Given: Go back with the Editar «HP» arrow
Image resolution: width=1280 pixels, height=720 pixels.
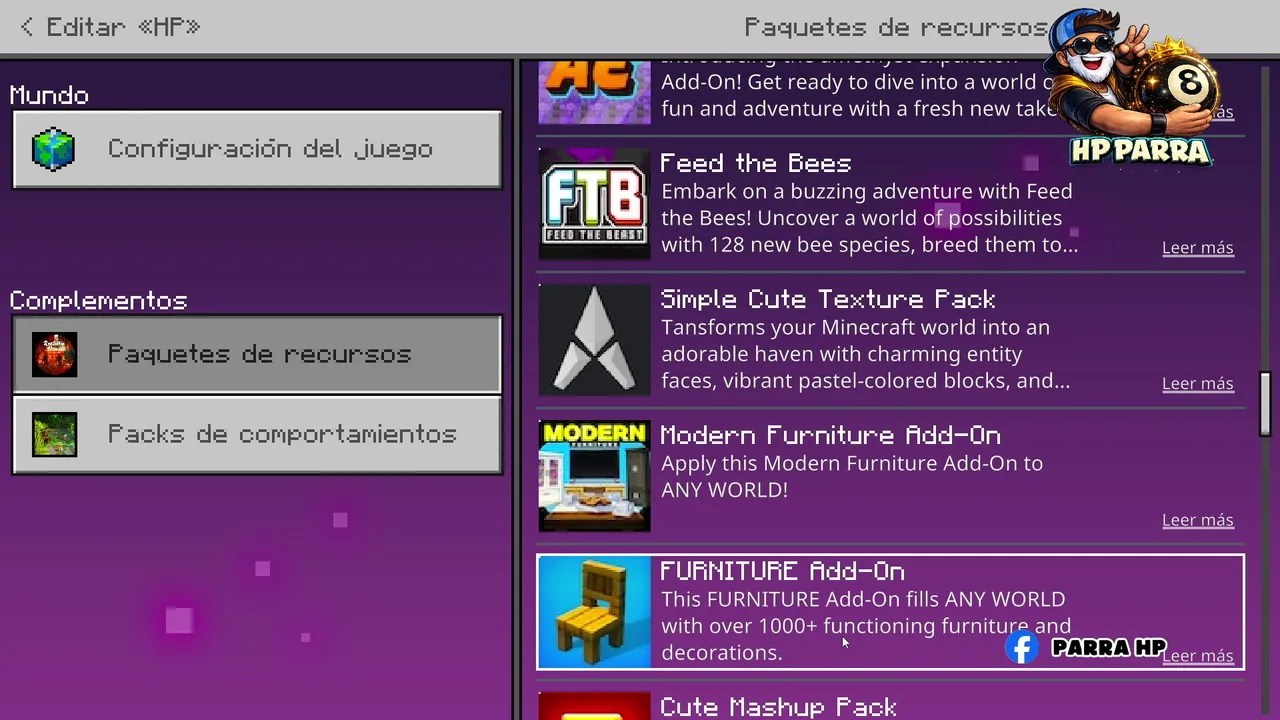Looking at the screenshot, I should click(27, 27).
